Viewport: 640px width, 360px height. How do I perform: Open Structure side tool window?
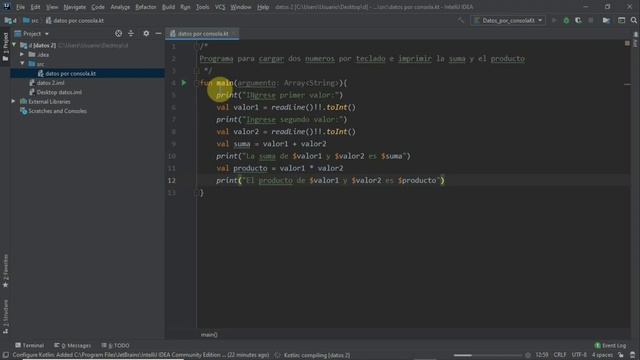pyautogui.click(x=5, y=317)
